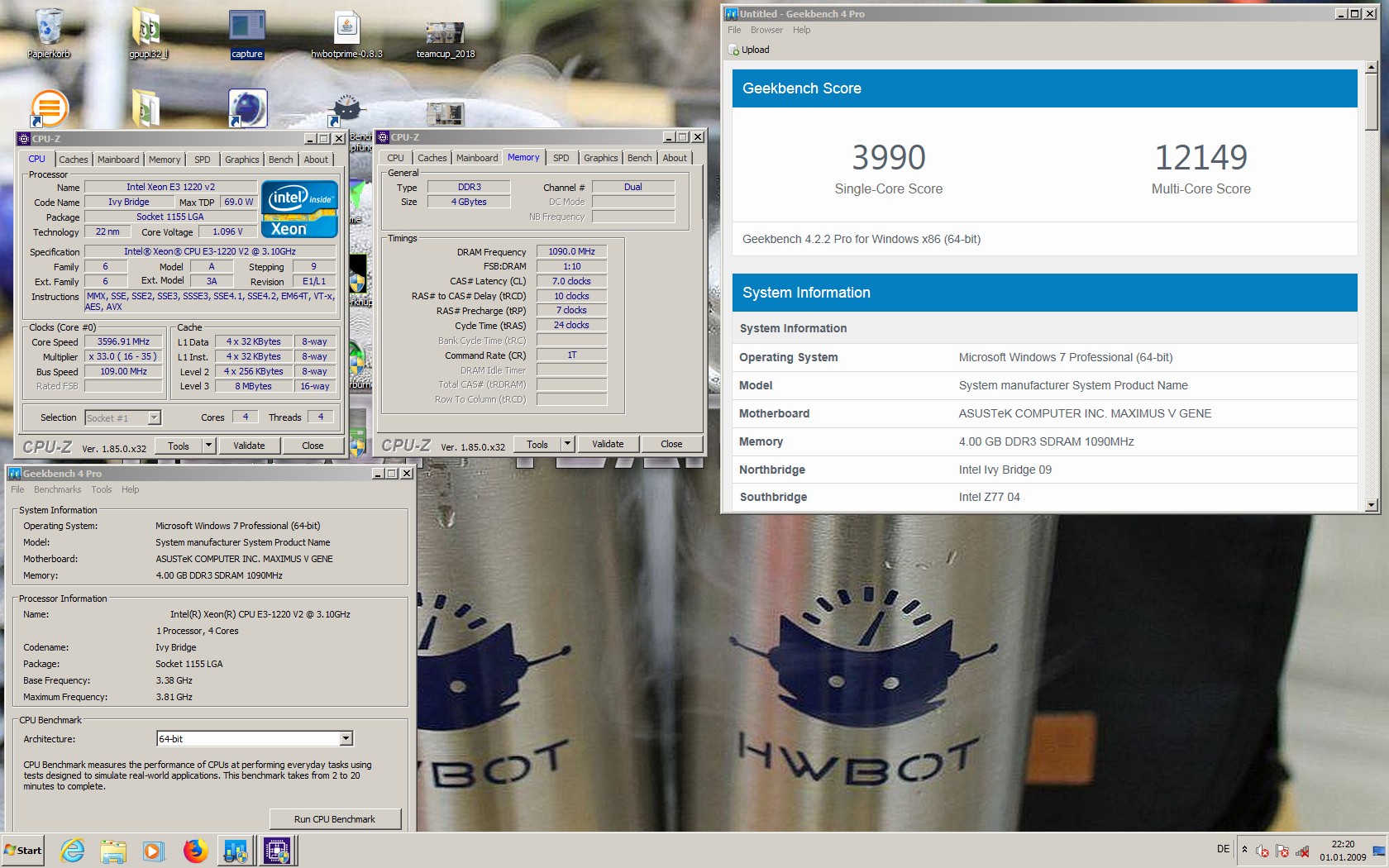Click the Geekbench results scrollbar thumb

pyautogui.click(x=1372, y=102)
